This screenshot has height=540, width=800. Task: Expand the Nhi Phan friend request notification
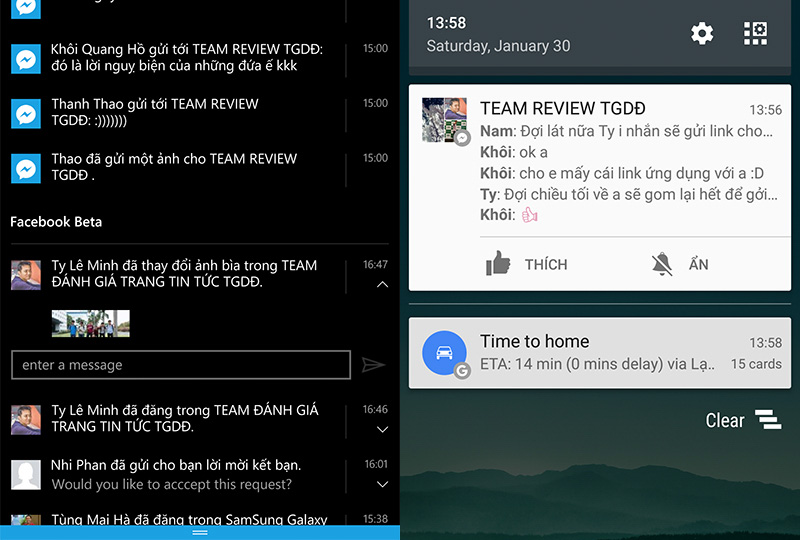coord(382,484)
